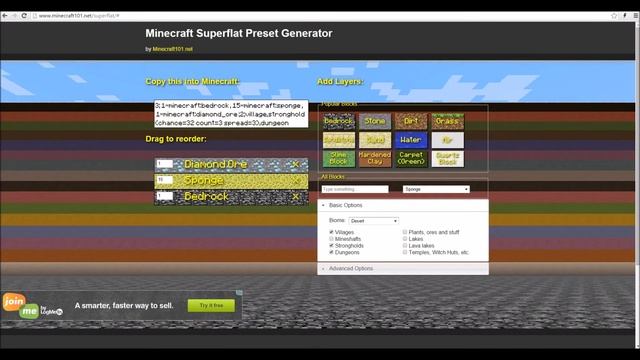
Task: Open the Minecraft101.net author link
Action: tap(172, 49)
